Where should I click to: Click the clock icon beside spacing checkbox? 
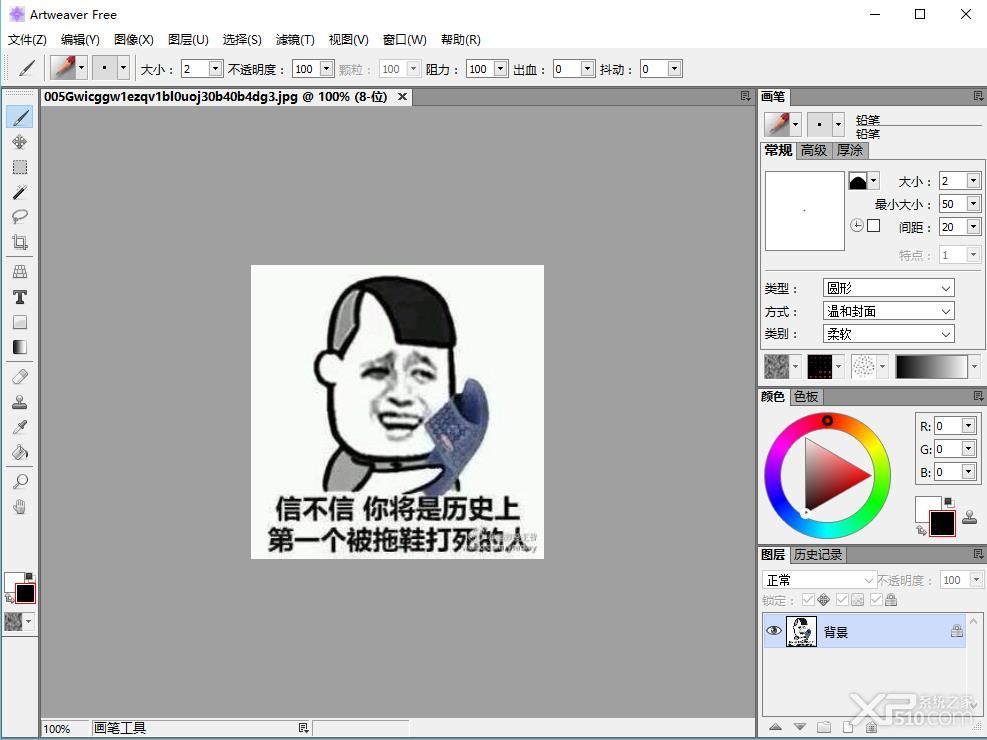[x=857, y=225]
